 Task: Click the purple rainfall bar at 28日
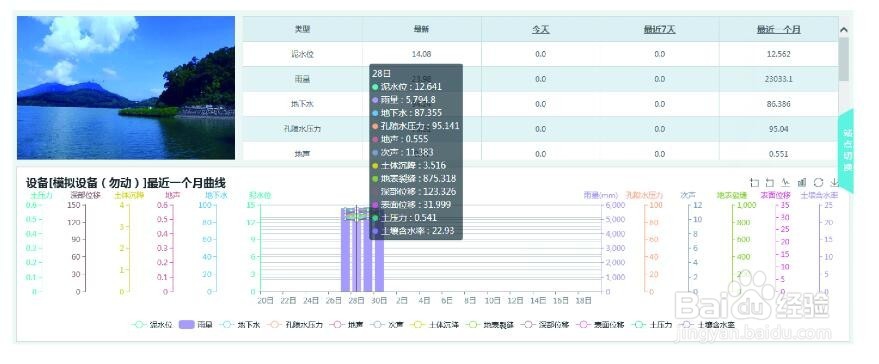pyautogui.click(x=357, y=250)
